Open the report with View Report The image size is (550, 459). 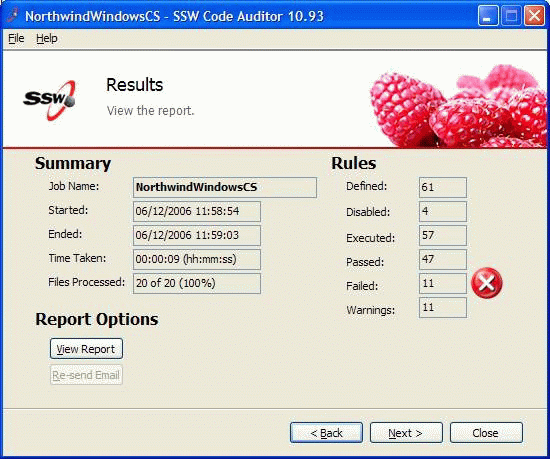[86, 349]
